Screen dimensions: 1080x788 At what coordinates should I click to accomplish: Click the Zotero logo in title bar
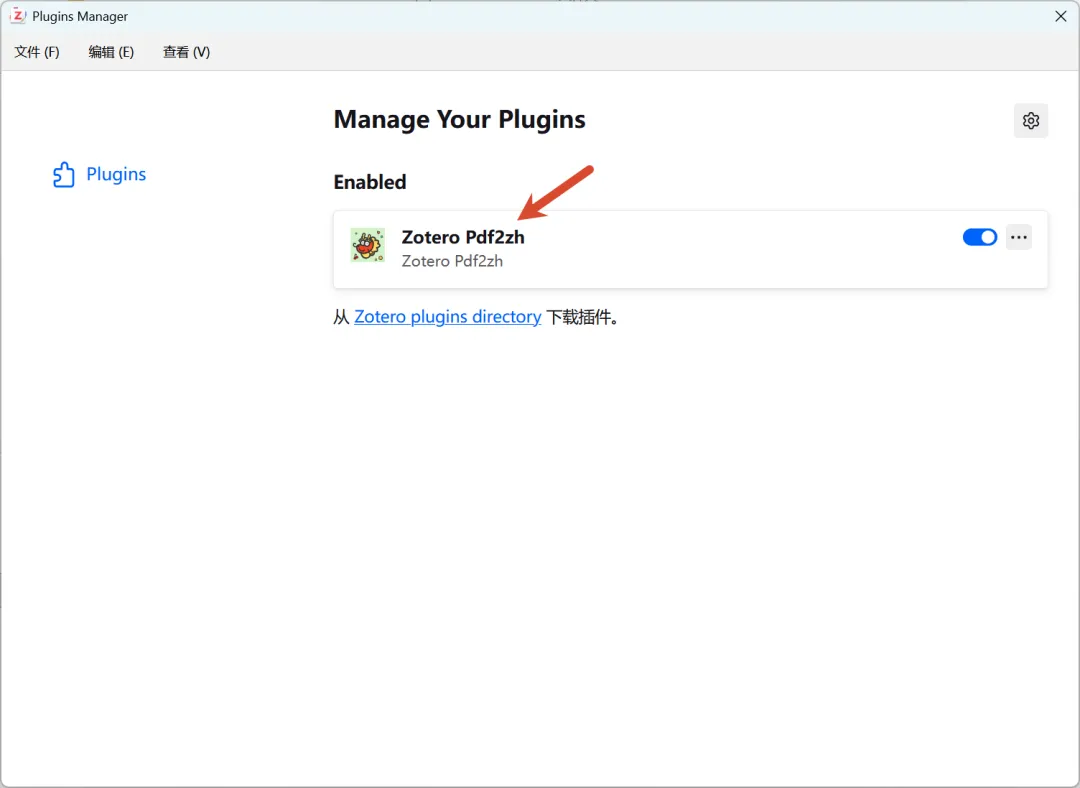[18, 16]
